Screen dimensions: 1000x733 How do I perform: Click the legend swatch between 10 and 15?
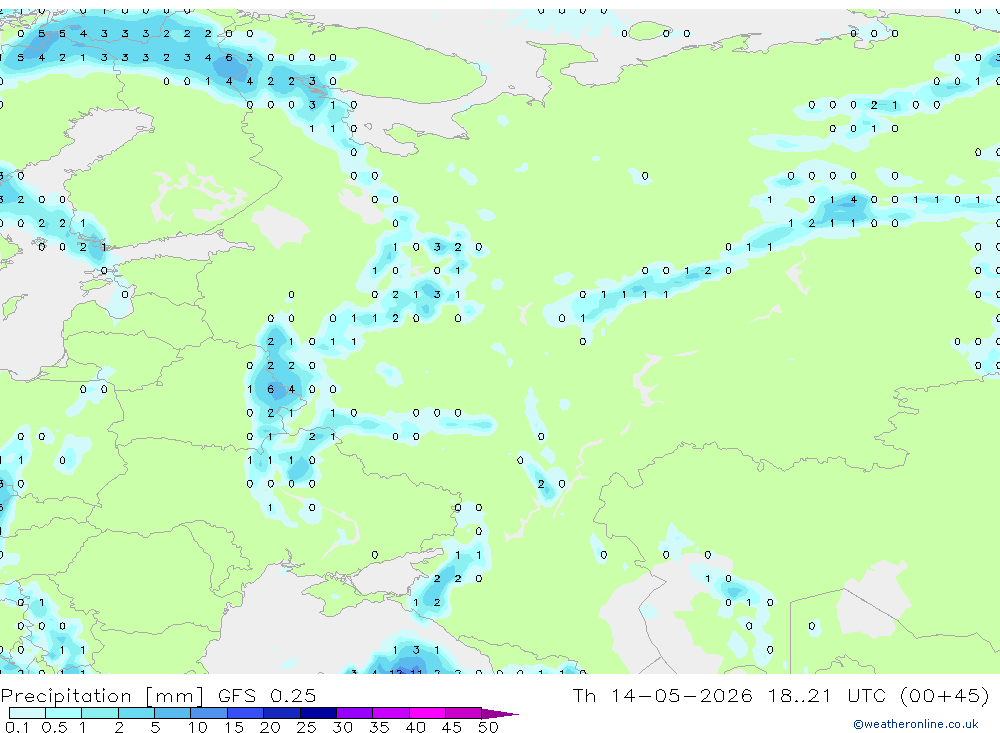209,713
